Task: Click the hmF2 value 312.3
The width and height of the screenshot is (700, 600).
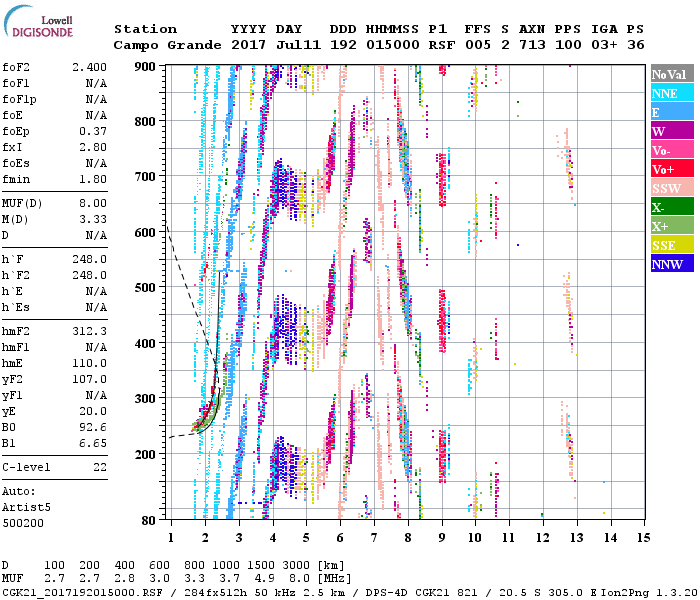Action: click(x=89, y=332)
